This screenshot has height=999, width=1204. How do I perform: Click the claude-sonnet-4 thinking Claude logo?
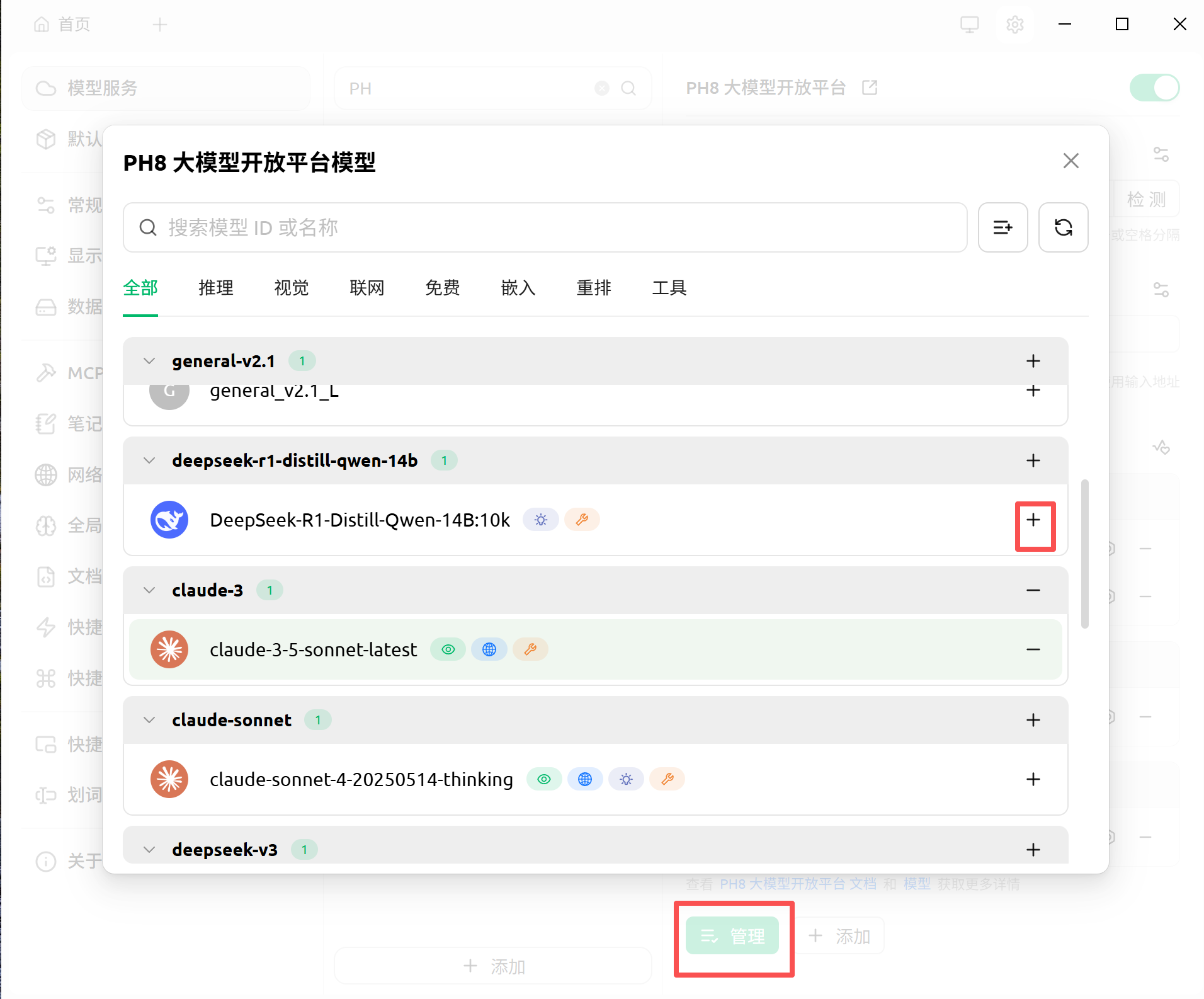[x=169, y=779]
